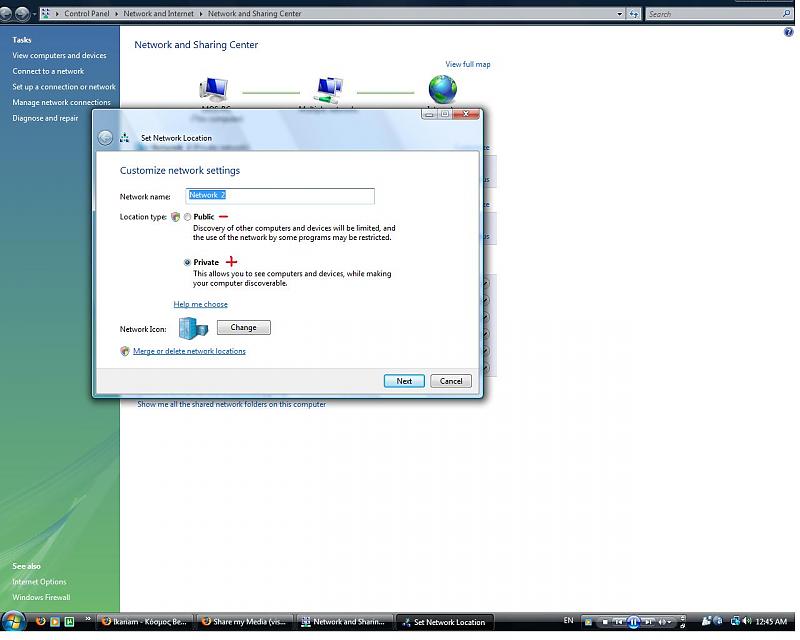Switch to Set Network Location taskbar button
800x640 pixels.
click(x=444, y=622)
